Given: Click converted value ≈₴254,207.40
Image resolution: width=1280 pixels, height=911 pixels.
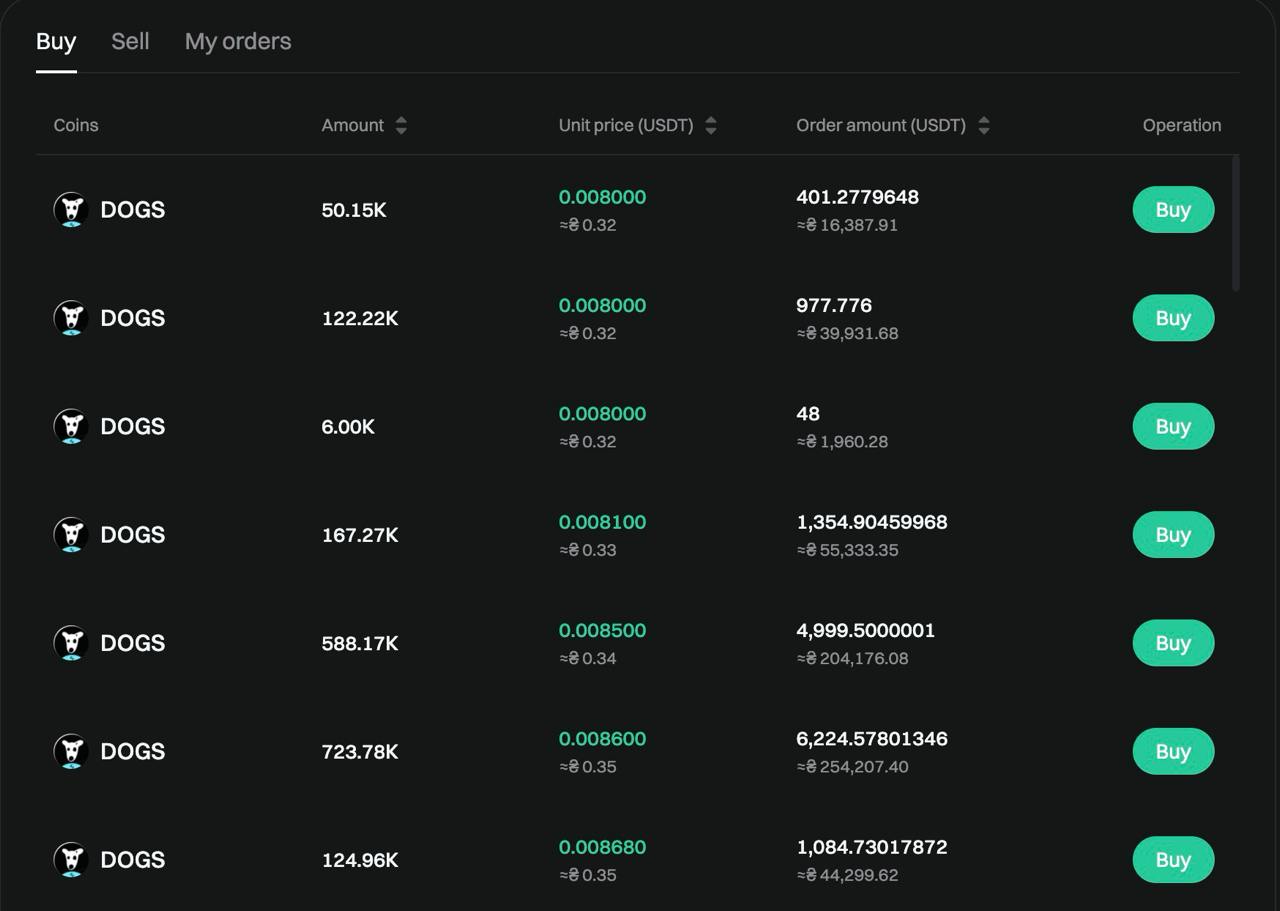Looking at the screenshot, I should click(852, 767).
